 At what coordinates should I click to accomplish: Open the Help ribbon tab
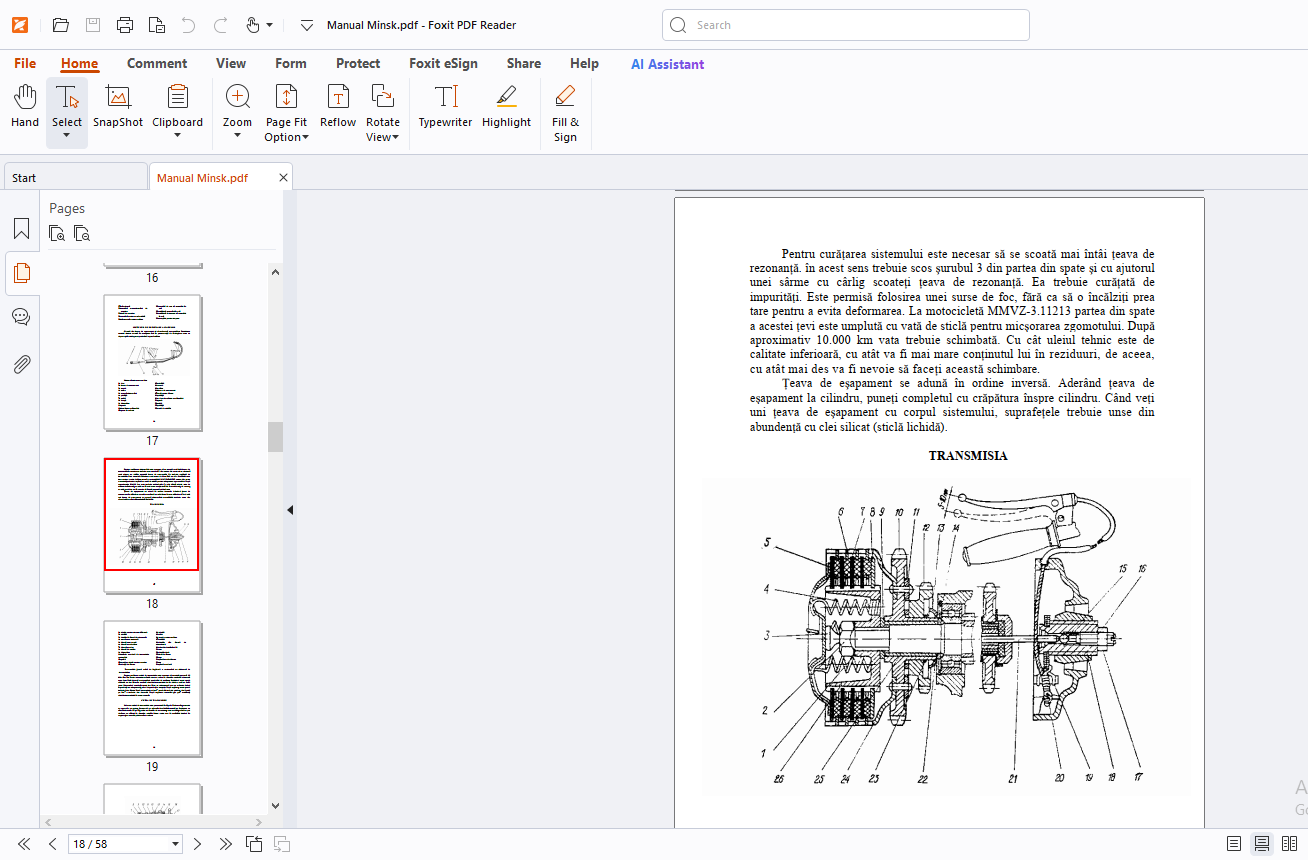pos(584,63)
